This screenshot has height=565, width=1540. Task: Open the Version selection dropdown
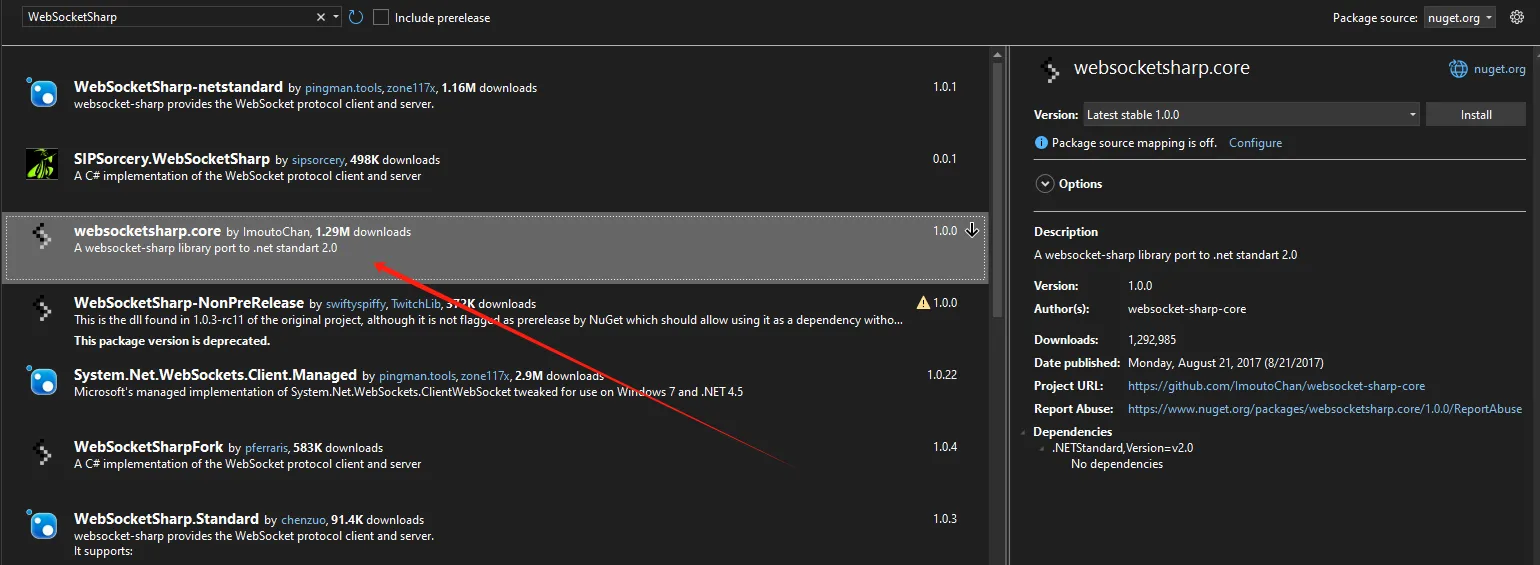coord(1251,115)
